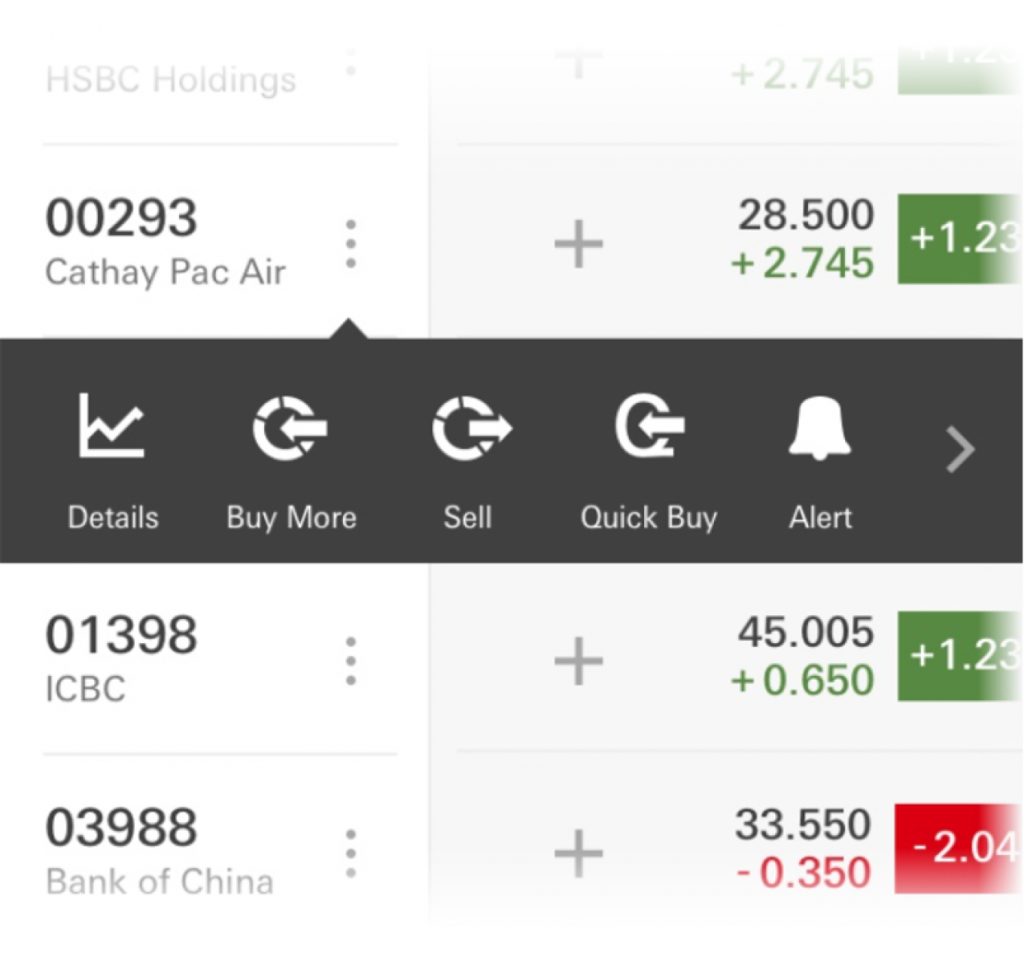Show more actions with right chevron
The width and height of the screenshot is (1024, 961).
coord(960,450)
